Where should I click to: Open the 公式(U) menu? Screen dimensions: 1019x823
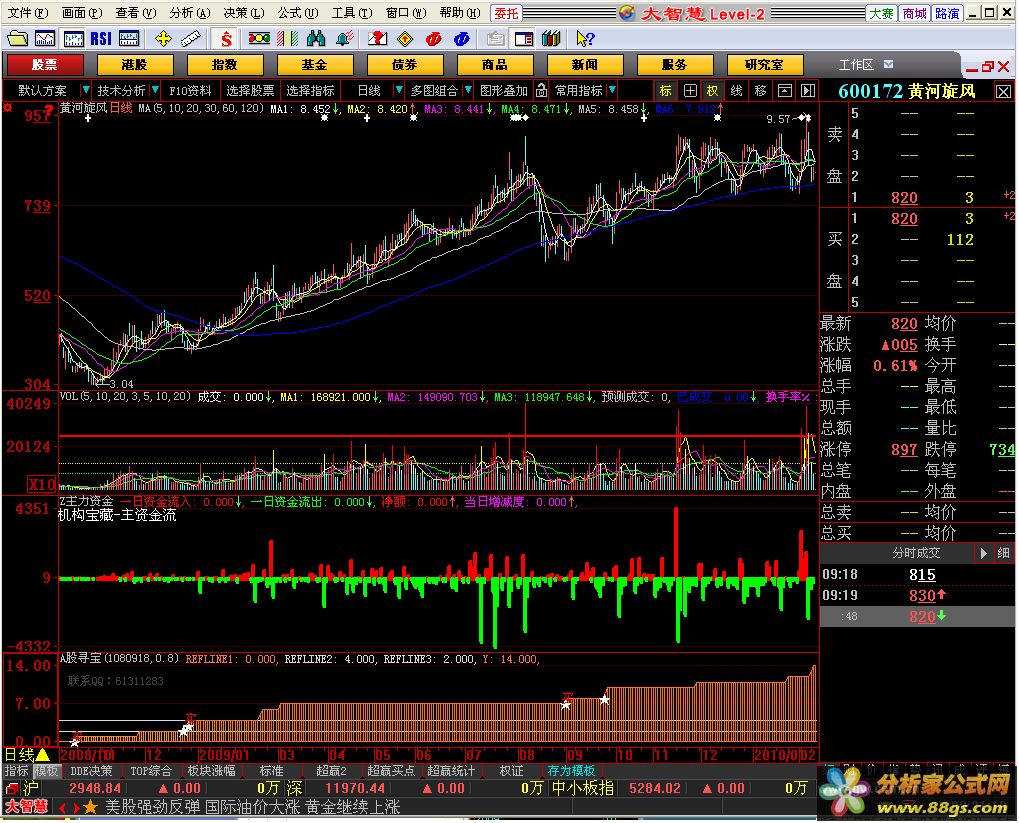298,13
